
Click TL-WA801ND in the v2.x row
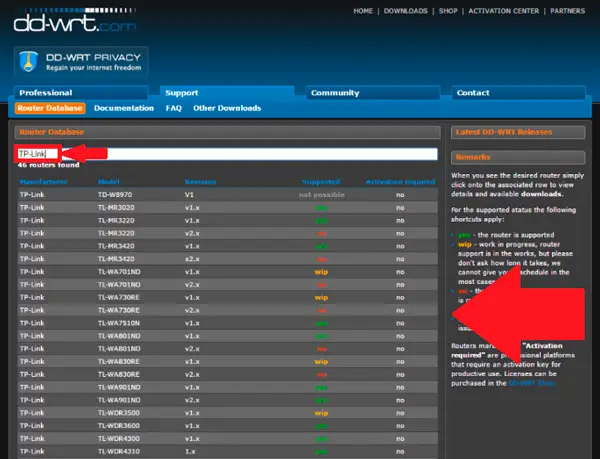coord(119,349)
